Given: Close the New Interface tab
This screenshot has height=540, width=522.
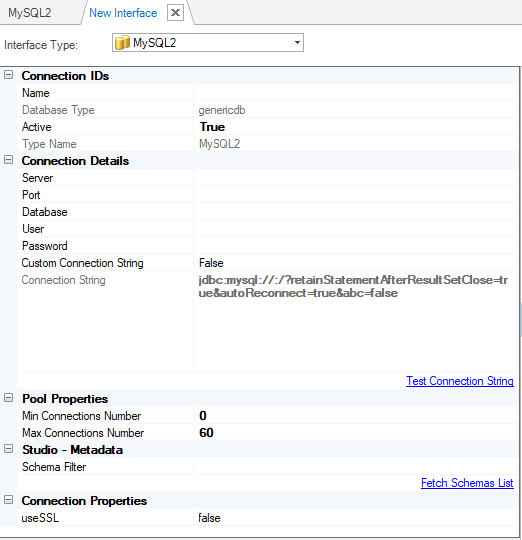Looking at the screenshot, I should click(175, 13).
